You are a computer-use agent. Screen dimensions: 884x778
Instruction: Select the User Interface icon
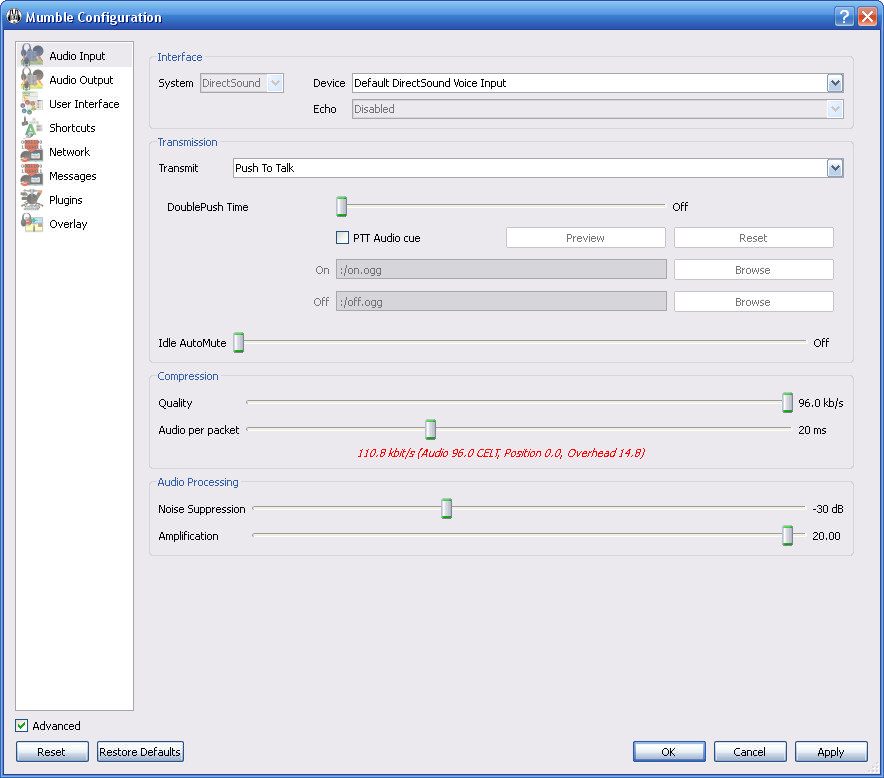point(32,104)
